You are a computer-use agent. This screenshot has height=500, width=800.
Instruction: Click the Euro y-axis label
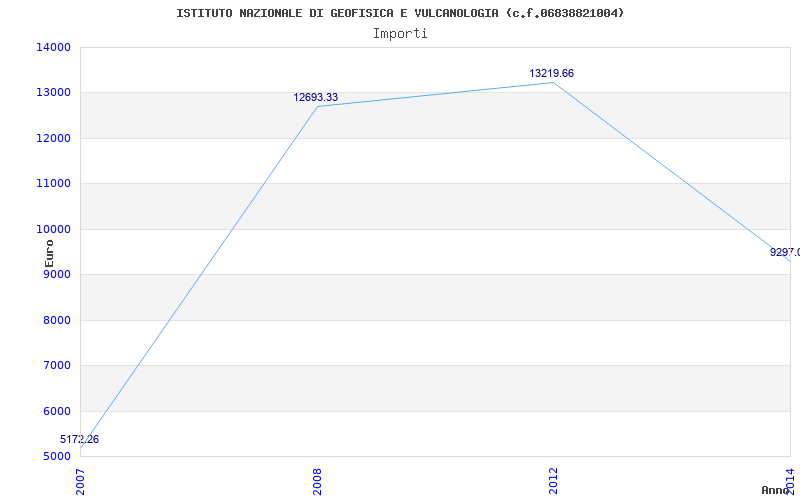(49, 253)
